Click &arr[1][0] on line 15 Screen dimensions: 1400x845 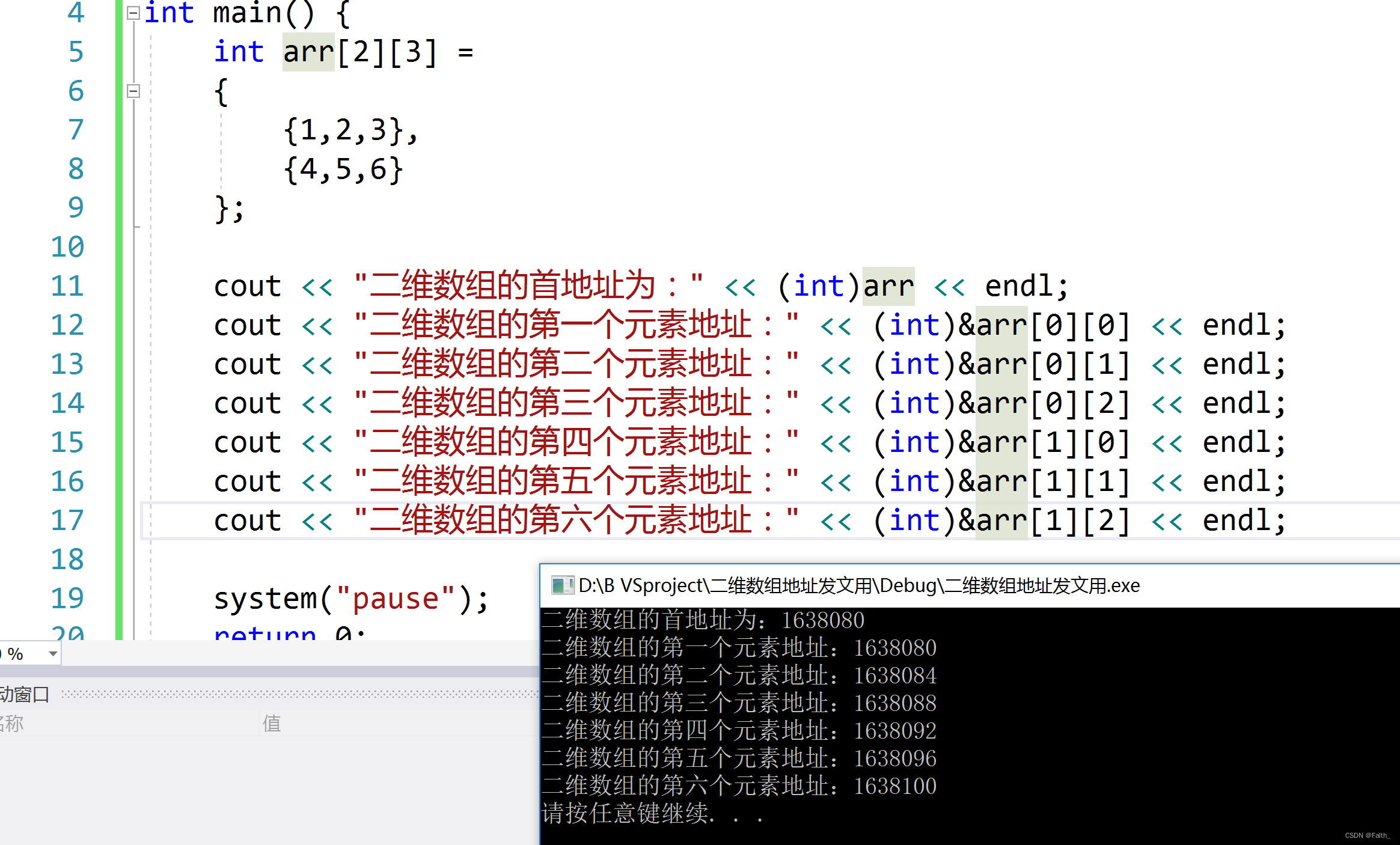point(1045,442)
